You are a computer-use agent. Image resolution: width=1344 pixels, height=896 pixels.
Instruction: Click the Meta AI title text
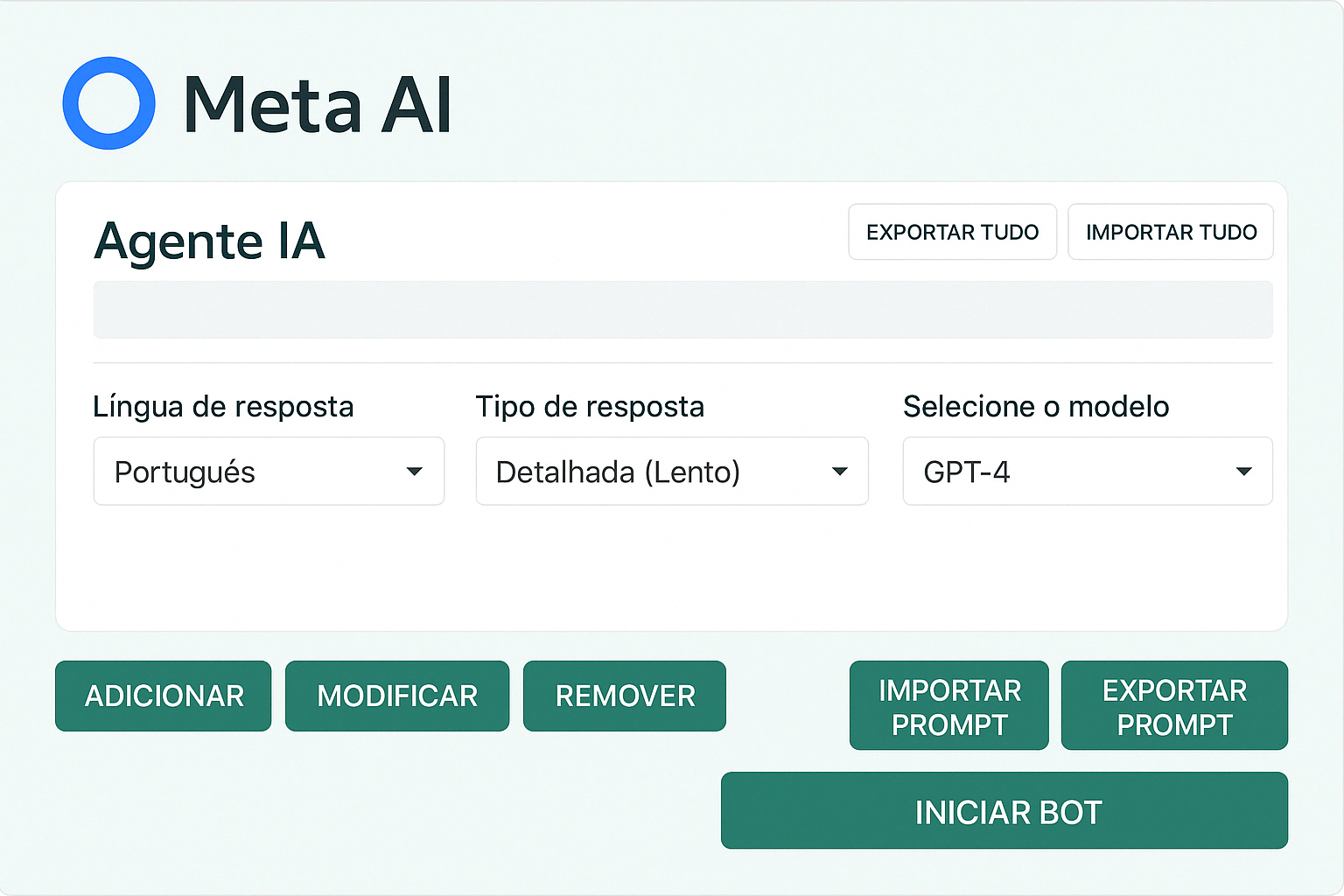[317, 105]
